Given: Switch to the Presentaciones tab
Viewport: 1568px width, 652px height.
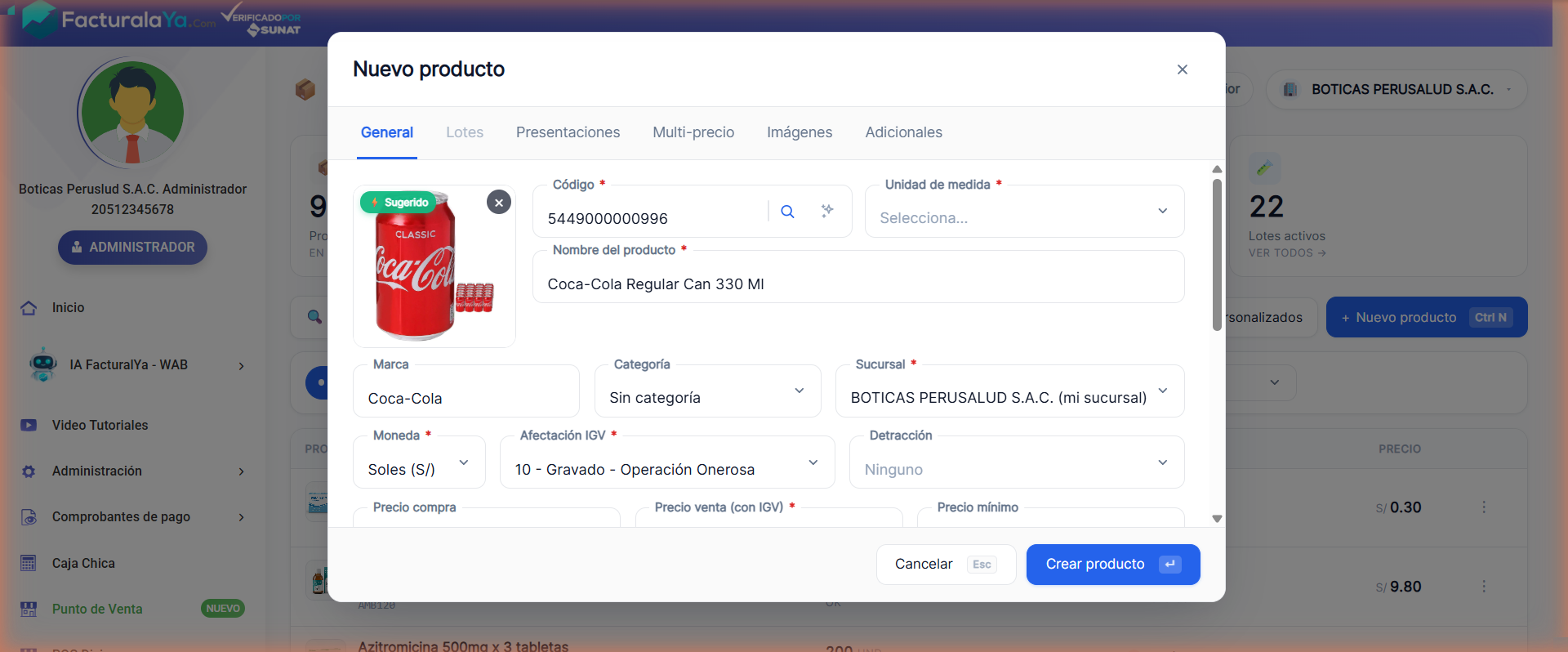Looking at the screenshot, I should point(568,132).
